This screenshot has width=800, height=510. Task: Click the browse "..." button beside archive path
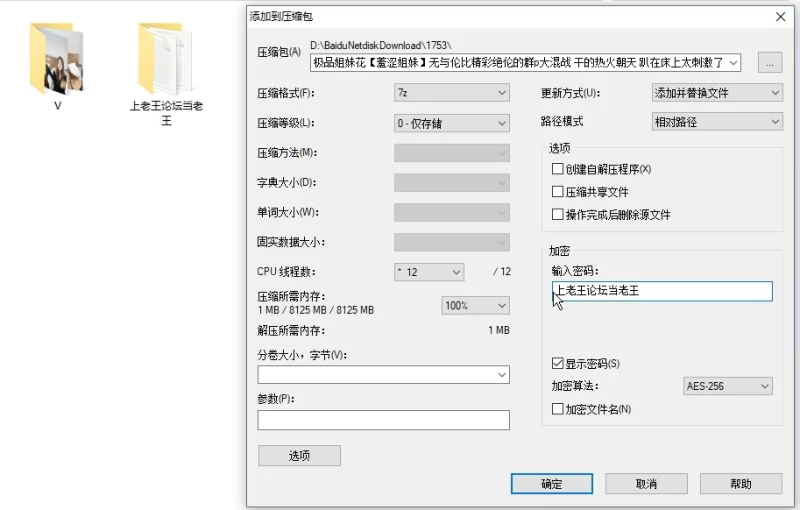pyautogui.click(x=770, y=63)
